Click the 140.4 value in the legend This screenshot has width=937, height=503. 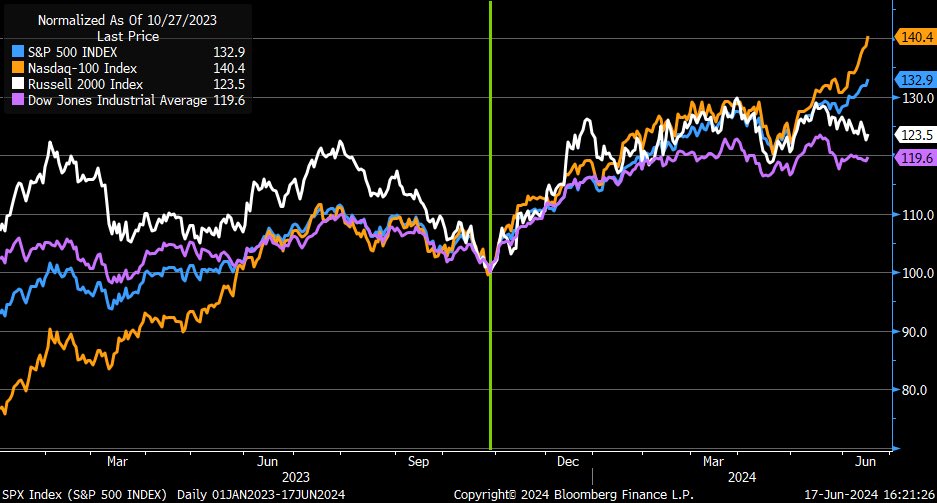click(229, 68)
